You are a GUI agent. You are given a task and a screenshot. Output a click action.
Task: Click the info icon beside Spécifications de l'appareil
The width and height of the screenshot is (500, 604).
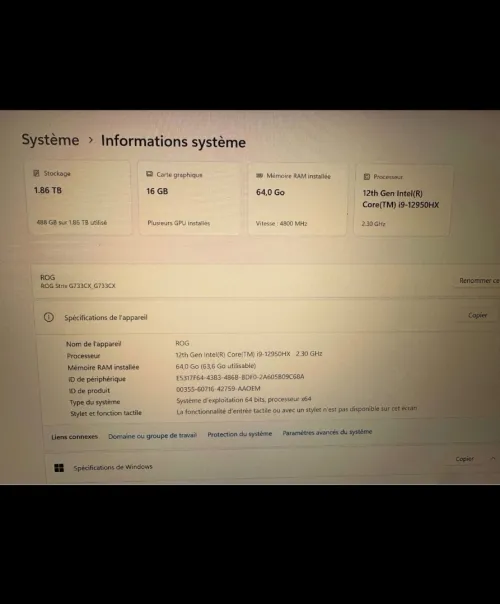click(x=49, y=317)
